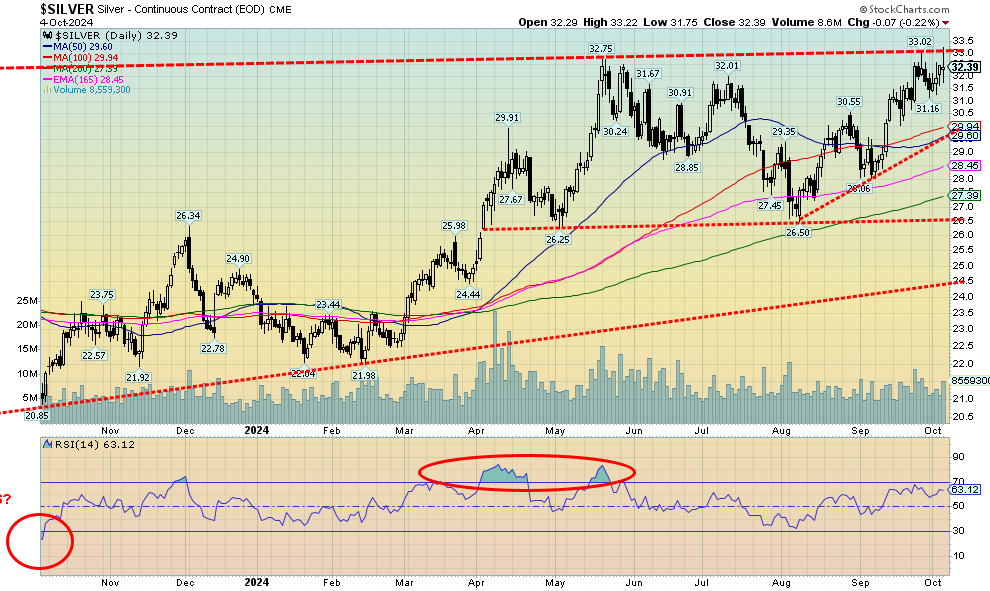The image size is (990, 591).
Task: Click the 33.02 high price annotation
Action: 919,41
